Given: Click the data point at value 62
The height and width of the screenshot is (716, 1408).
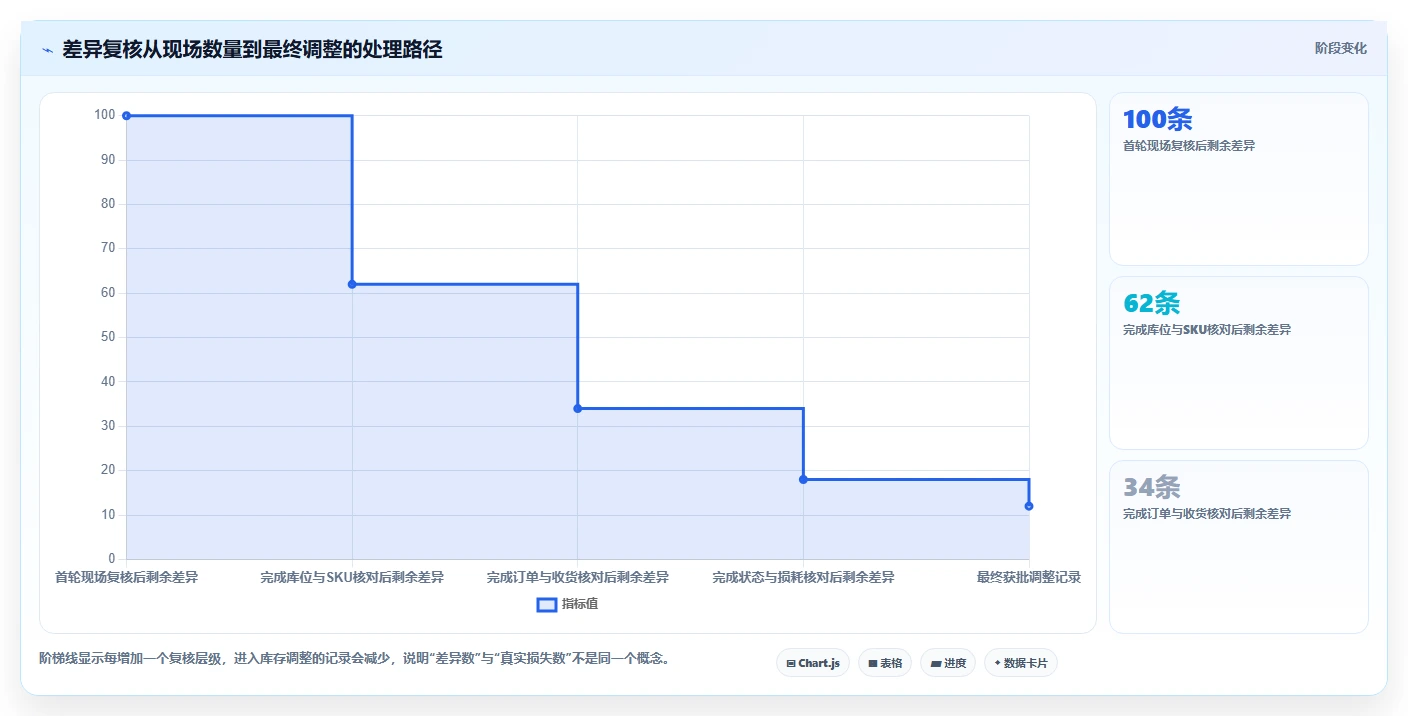Looking at the screenshot, I should pos(352,284).
